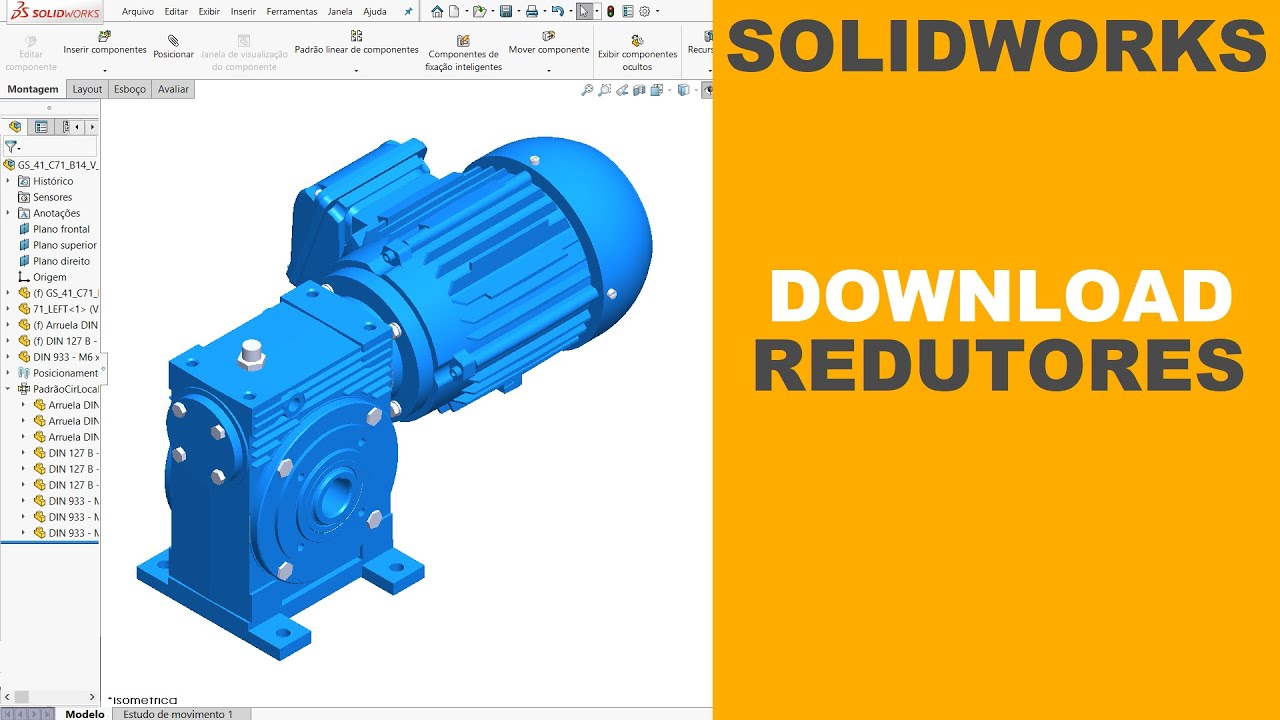Open the Select tool dropdown arrow
This screenshot has width=1280, height=720.
click(x=596, y=11)
